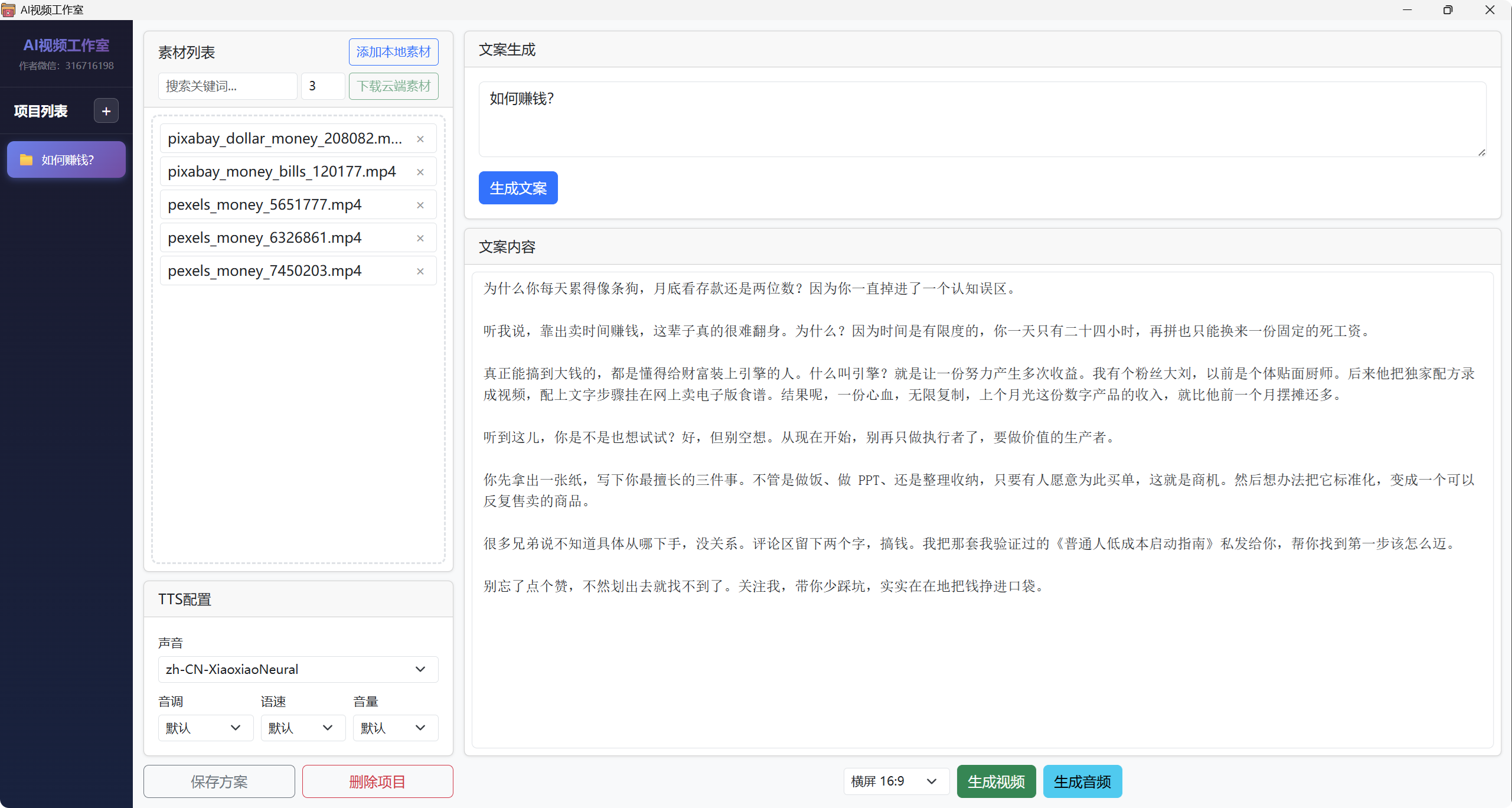Click 添加本地素材 button

pyautogui.click(x=393, y=52)
